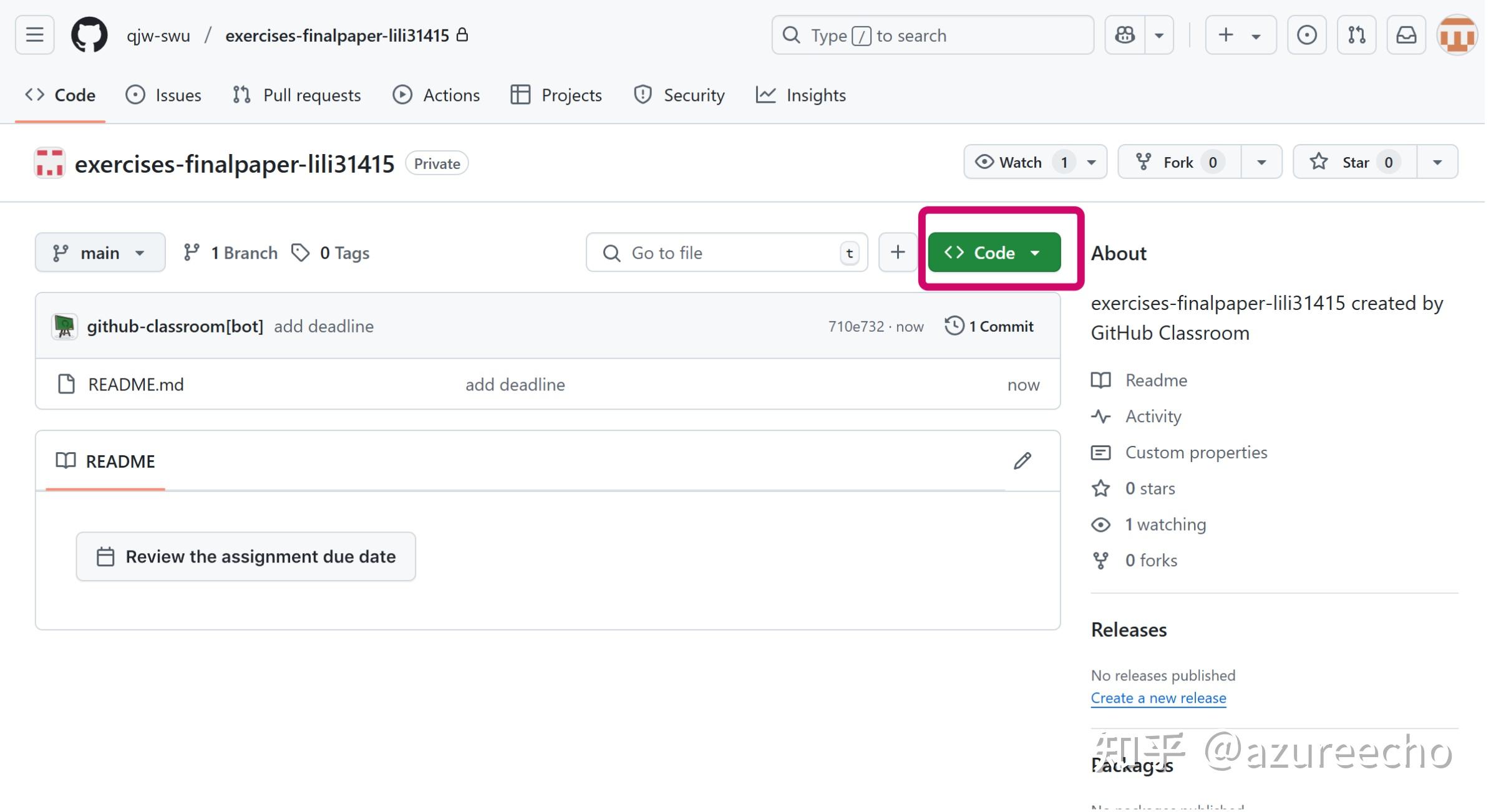This screenshot has width=1491, height=812.
Task: Switch to the Insights tab
Action: click(800, 95)
